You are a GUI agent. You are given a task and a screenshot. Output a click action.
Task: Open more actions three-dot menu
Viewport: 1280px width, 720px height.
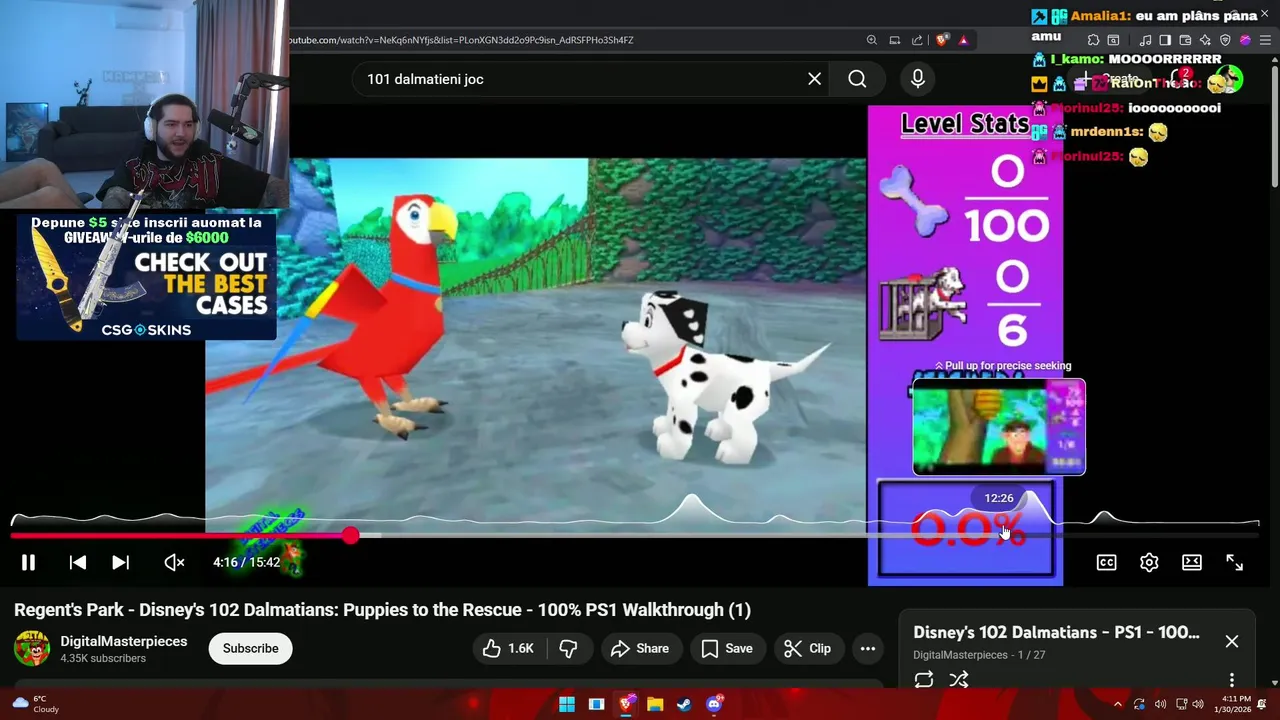(x=868, y=648)
